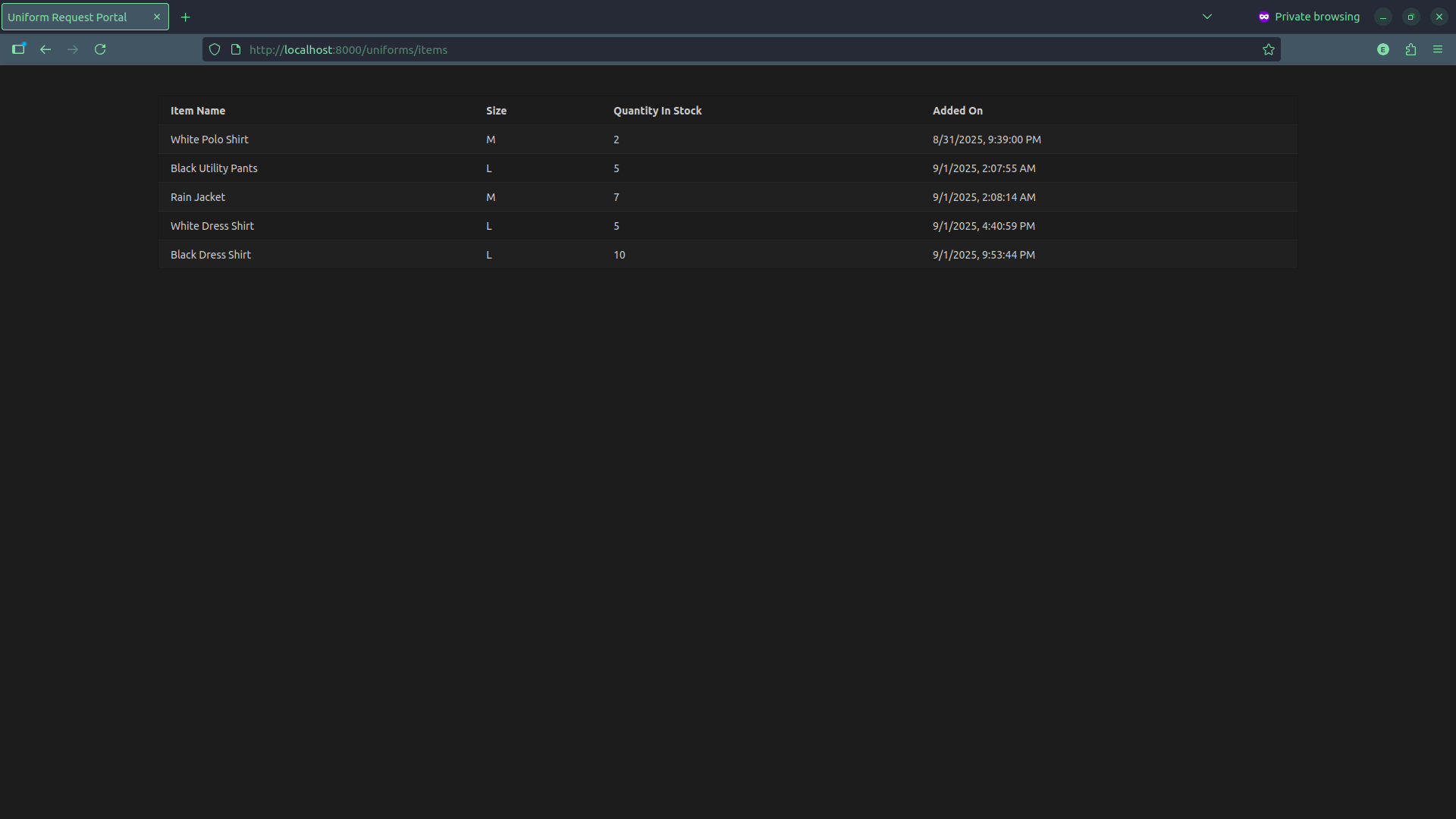
Task: Open the extensions puzzle-piece panel
Action: pyautogui.click(x=1410, y=49)
